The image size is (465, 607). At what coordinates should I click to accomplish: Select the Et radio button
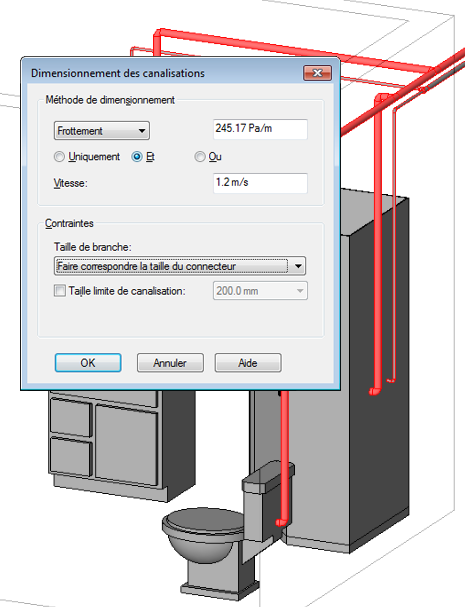coord(137,157)
